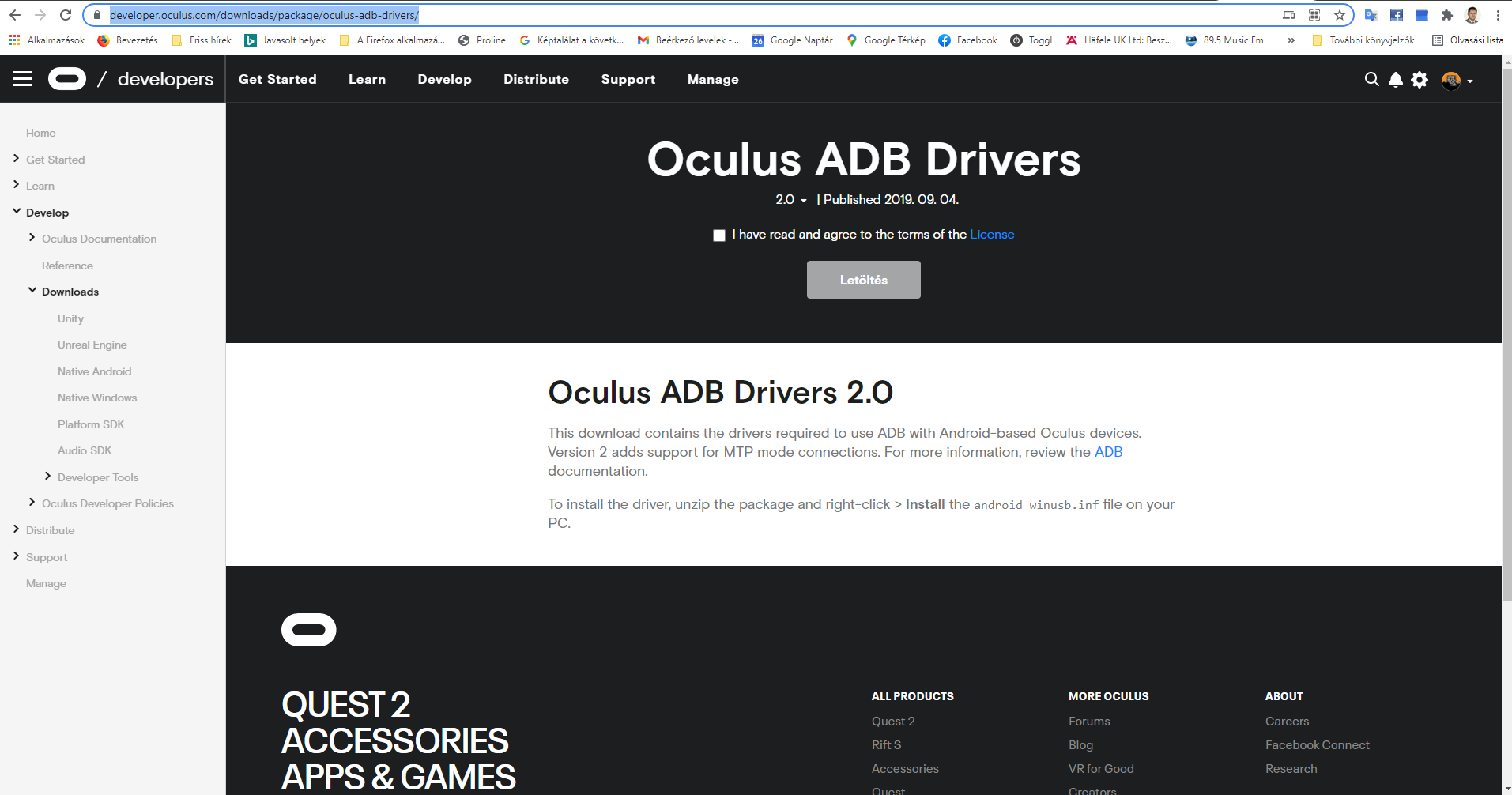Open the user account avatar menu
1512x795 pixels.
[1457, 81]
